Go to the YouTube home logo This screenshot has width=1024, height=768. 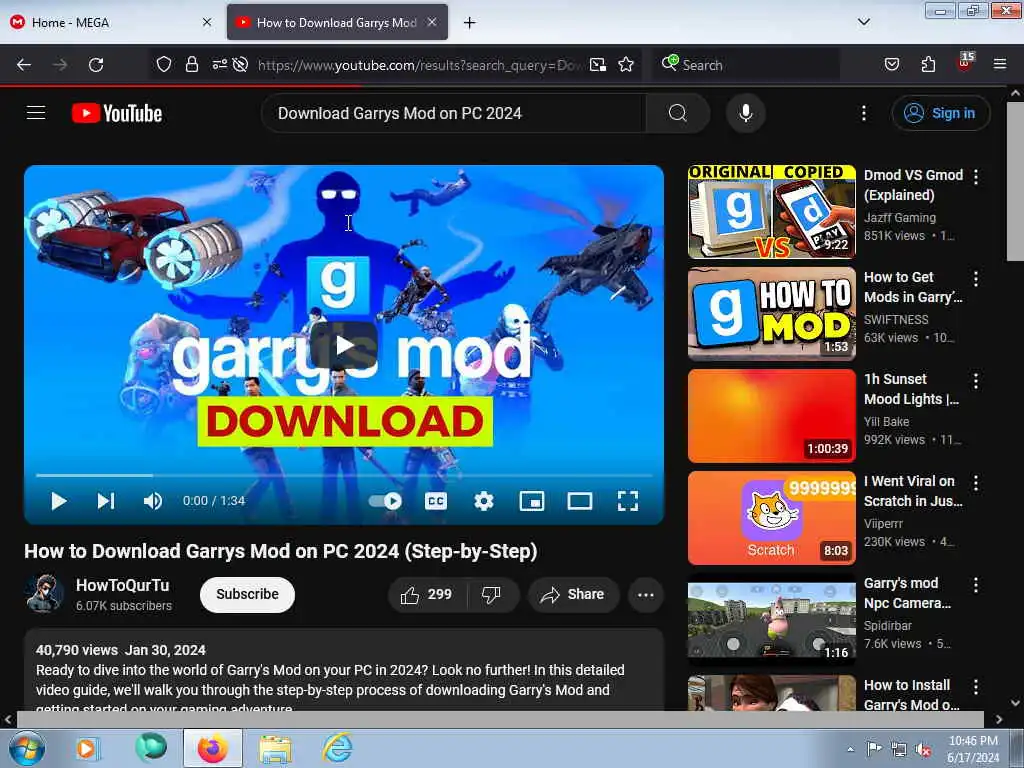coord(117,113)
